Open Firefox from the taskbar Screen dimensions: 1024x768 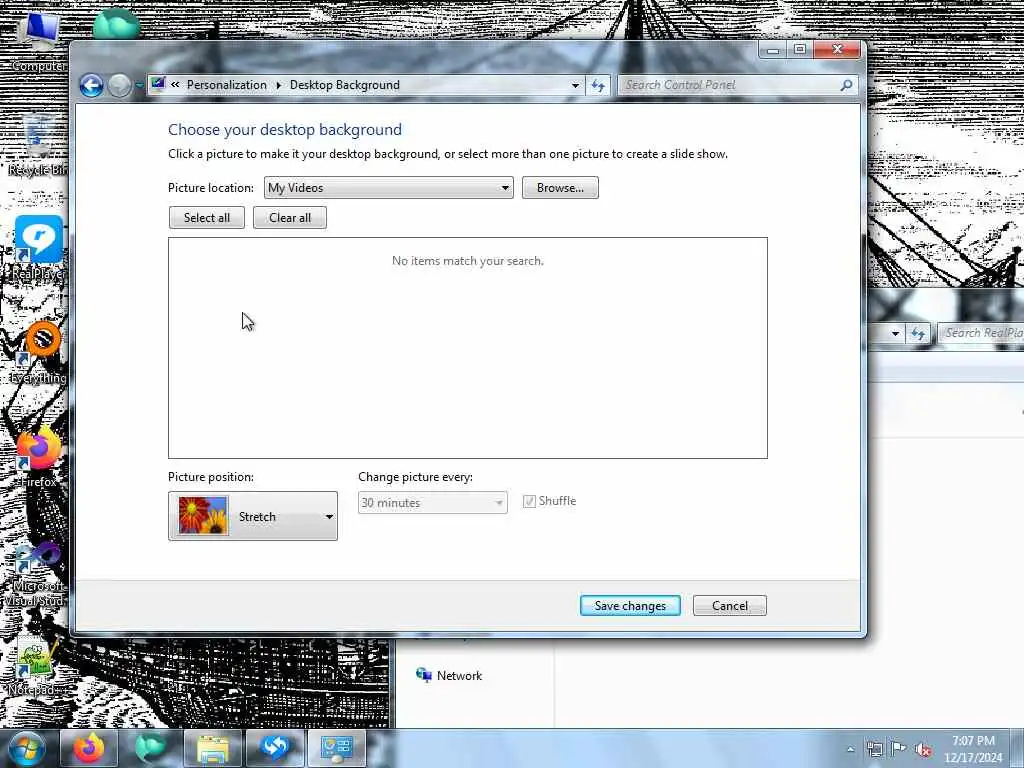coord(89,748)
